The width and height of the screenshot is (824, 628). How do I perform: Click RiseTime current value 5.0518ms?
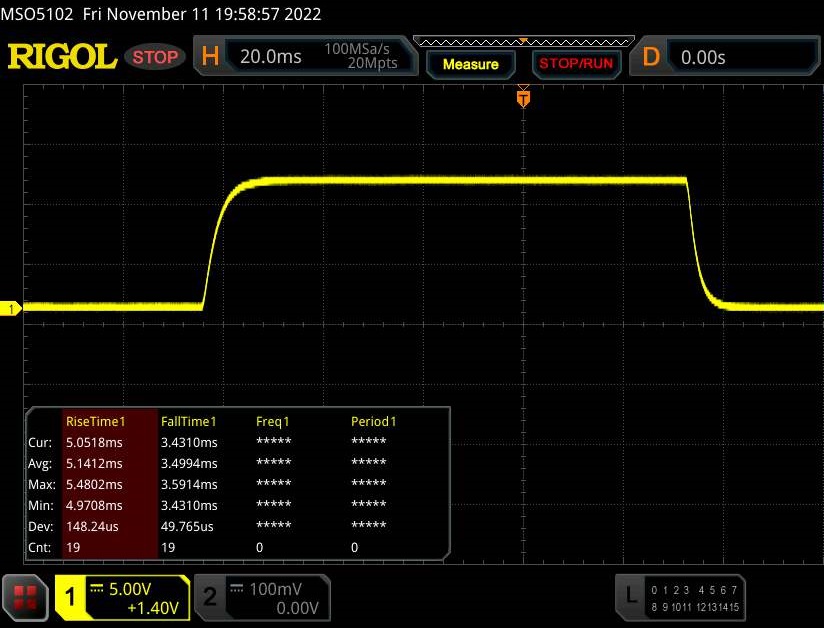point(94,442)
